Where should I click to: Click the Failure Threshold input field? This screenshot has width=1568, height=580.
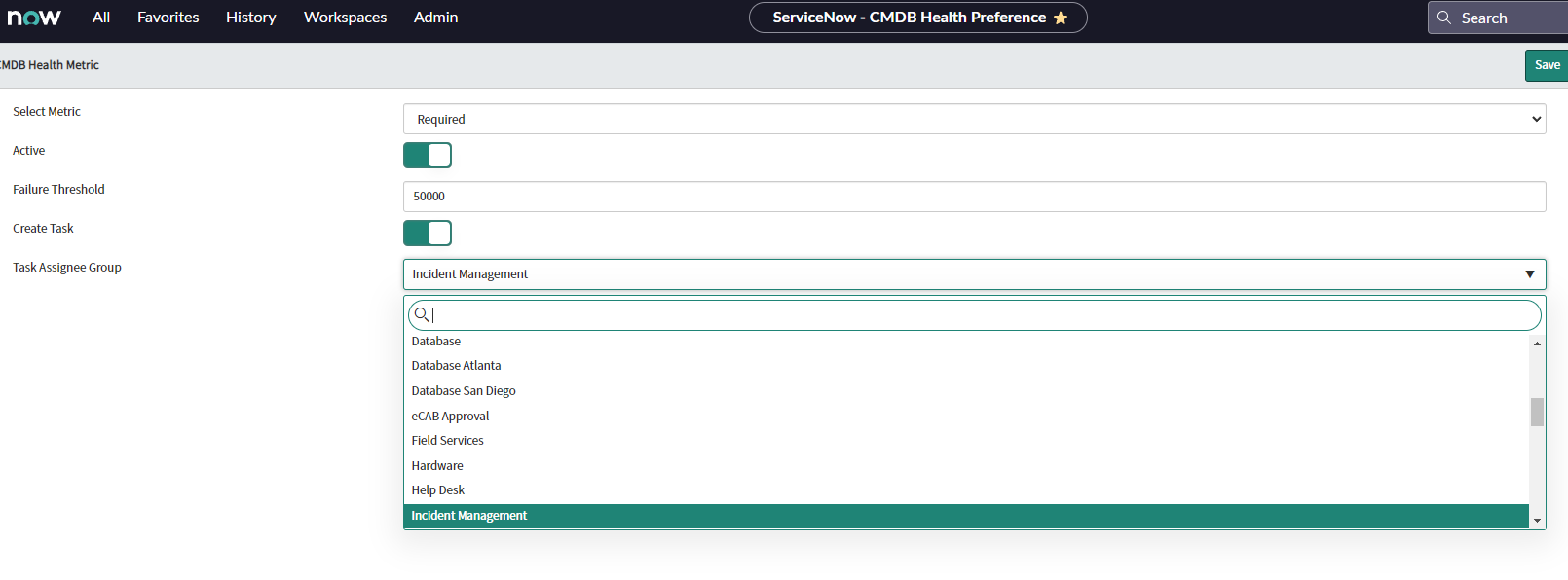tap(974, 197)
